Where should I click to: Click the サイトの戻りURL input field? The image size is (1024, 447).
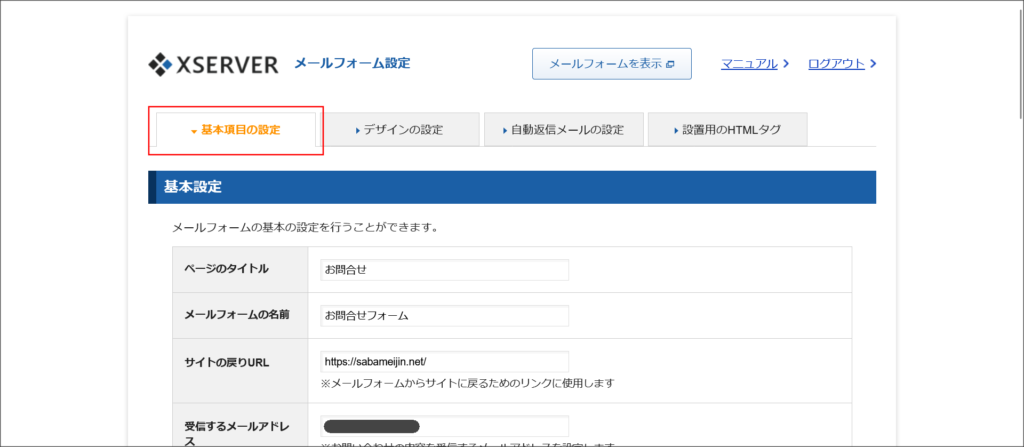pos(445,361)
